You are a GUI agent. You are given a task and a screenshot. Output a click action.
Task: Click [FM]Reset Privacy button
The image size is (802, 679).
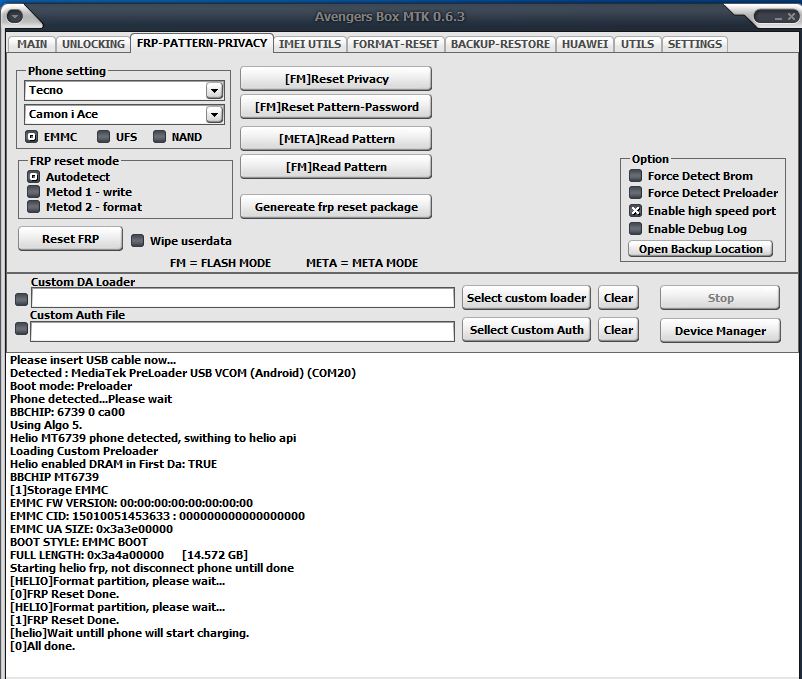(x=336, y=79)
